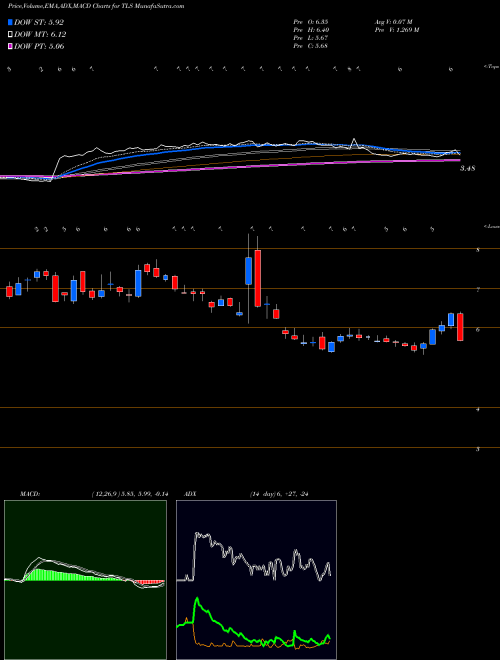Click the price axis label 3
Screen dimensions: 500x660
478,449
